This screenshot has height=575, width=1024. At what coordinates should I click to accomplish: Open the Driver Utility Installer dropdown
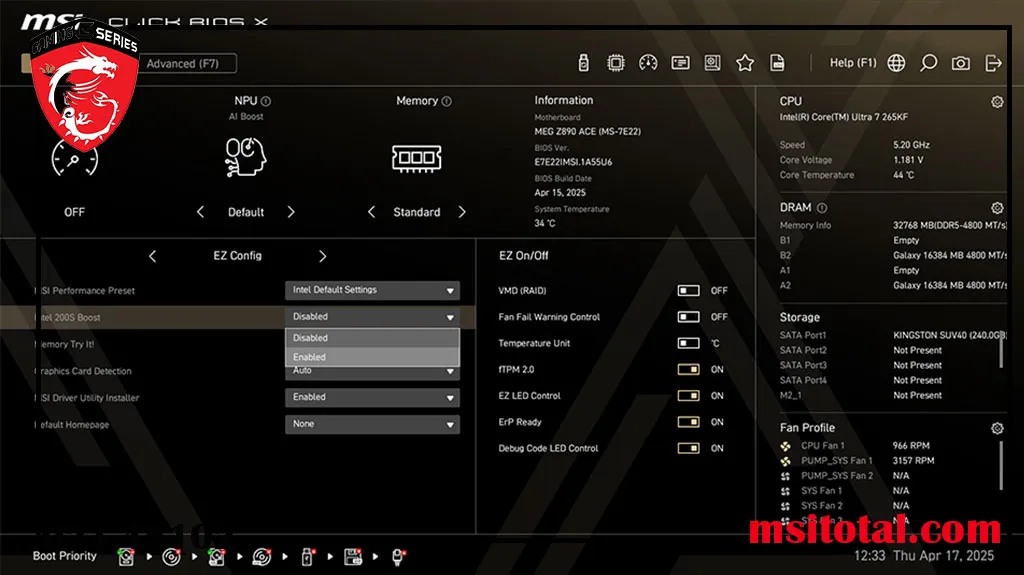click(x=372, y=397)
